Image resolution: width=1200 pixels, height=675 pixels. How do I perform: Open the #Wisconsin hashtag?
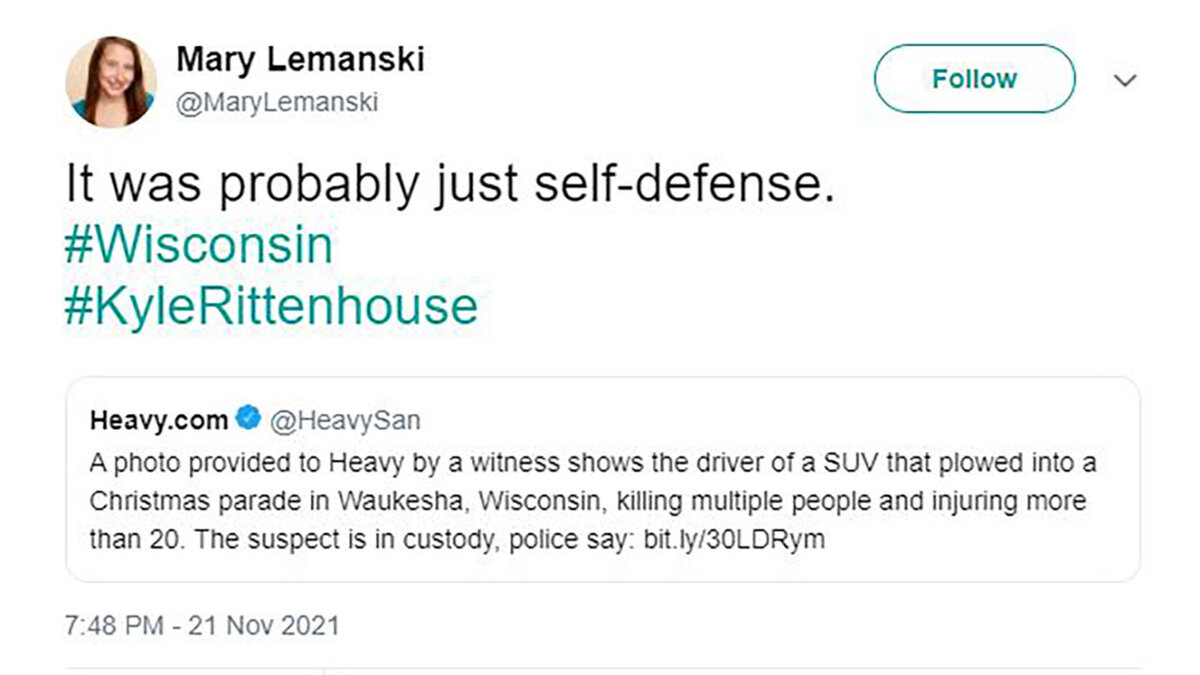pos(198,246)
